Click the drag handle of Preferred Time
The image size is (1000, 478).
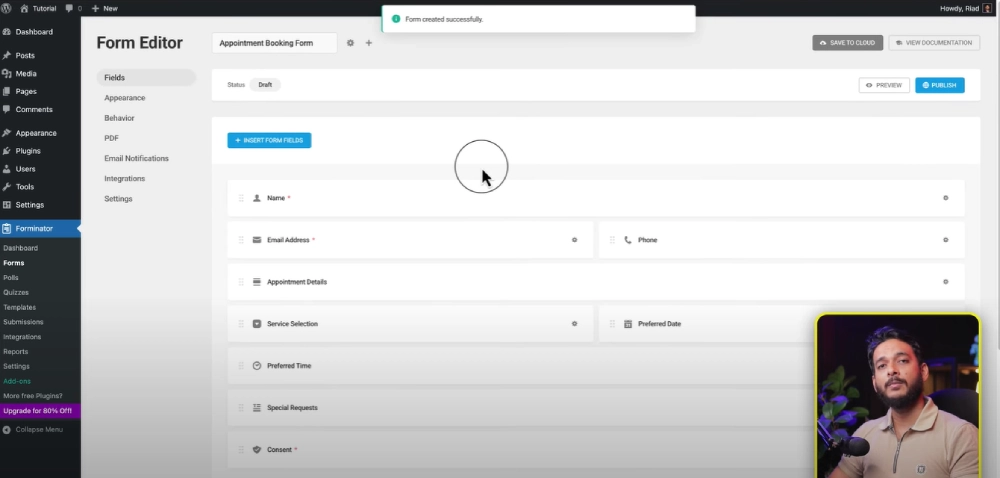coord(241,366)
